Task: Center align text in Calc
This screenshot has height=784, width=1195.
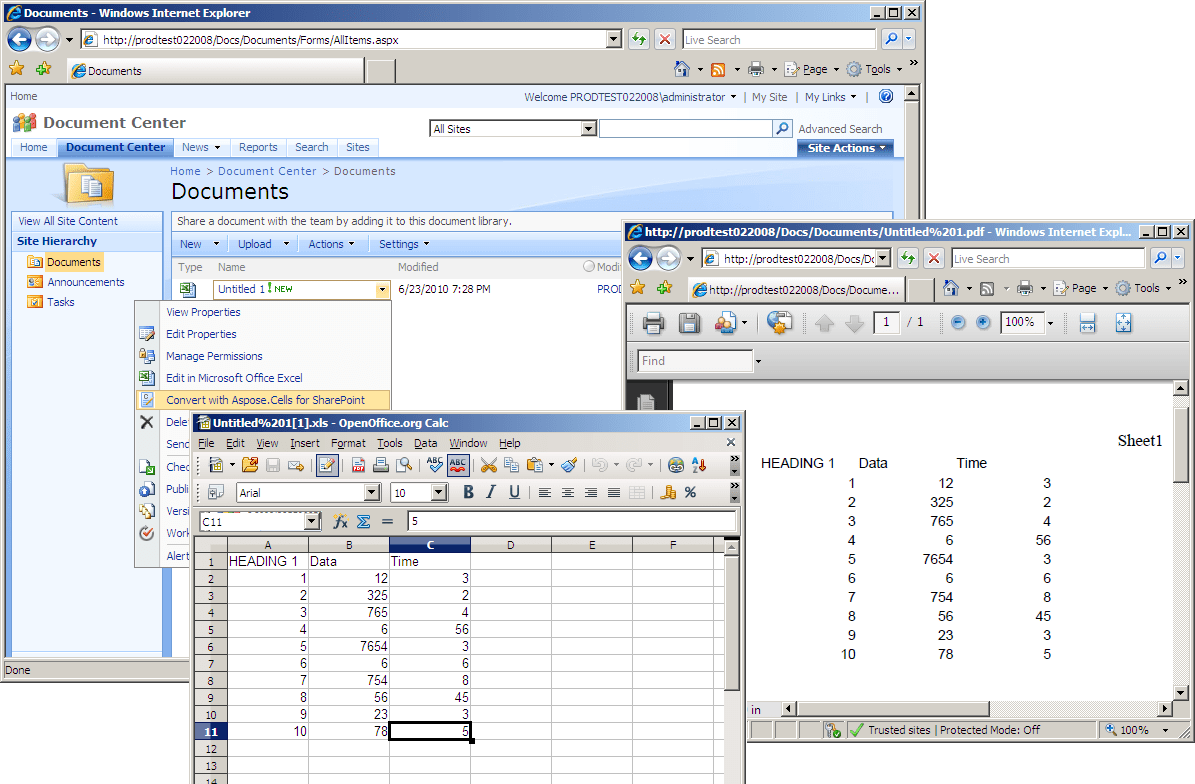Action: coord(568,493)
